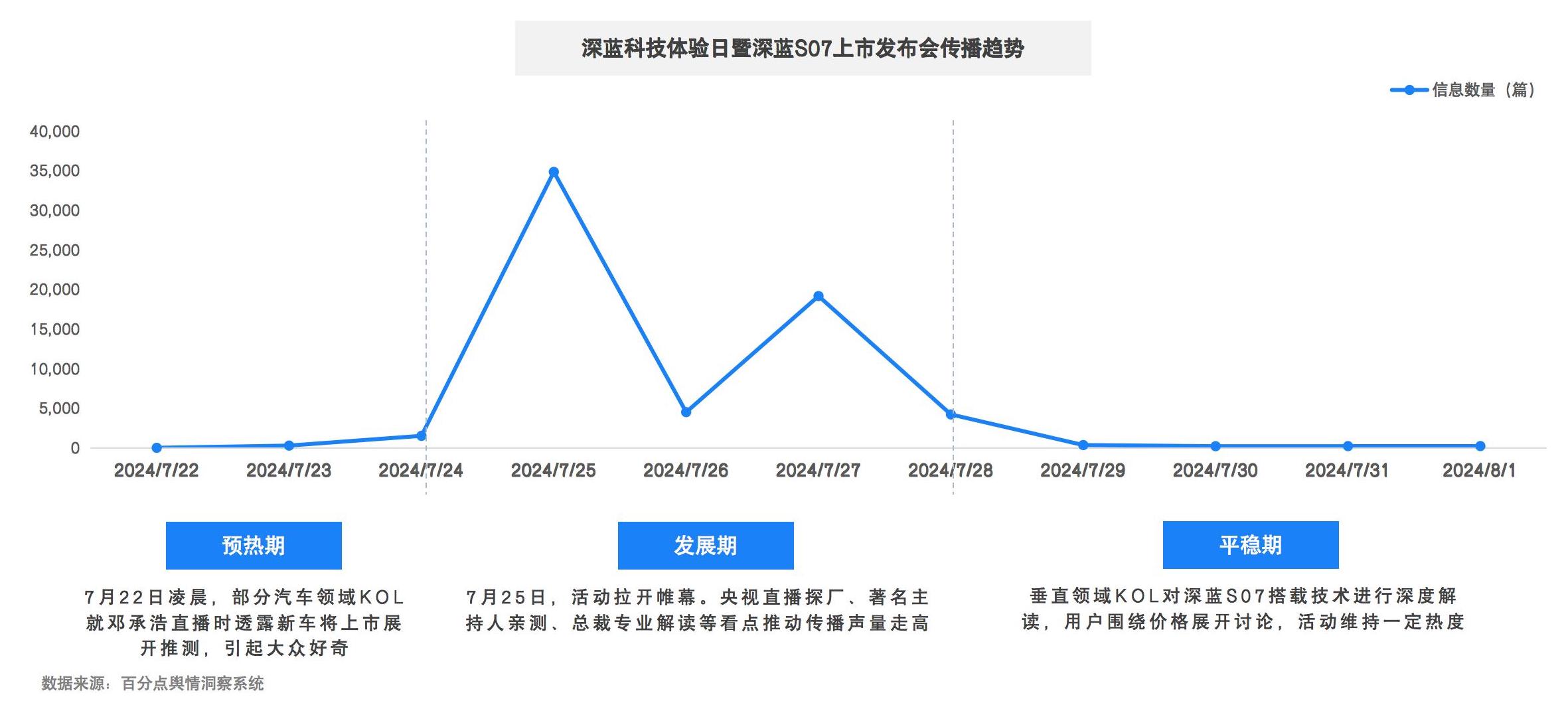Click the data point at 2024/7/27

pyautogui.click(x=819, y=296)
